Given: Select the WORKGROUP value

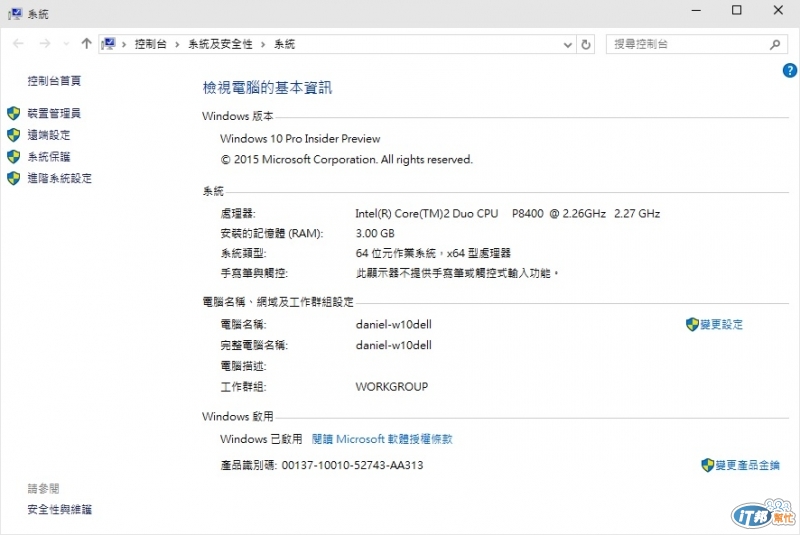Looking at the screenshot, I should pyautogui.click(x=392, y=387).
